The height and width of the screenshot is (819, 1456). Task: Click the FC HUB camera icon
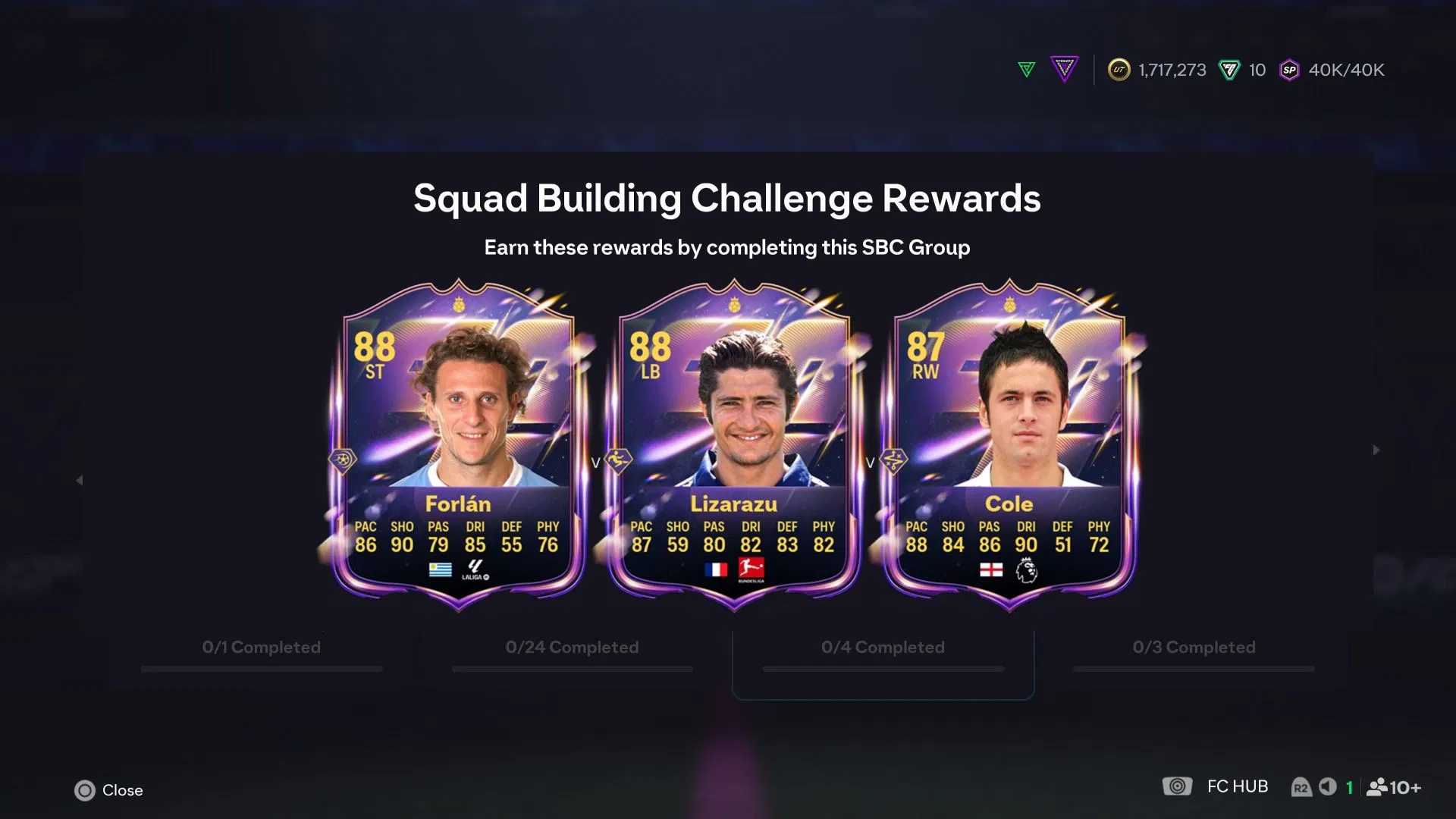1177,786
